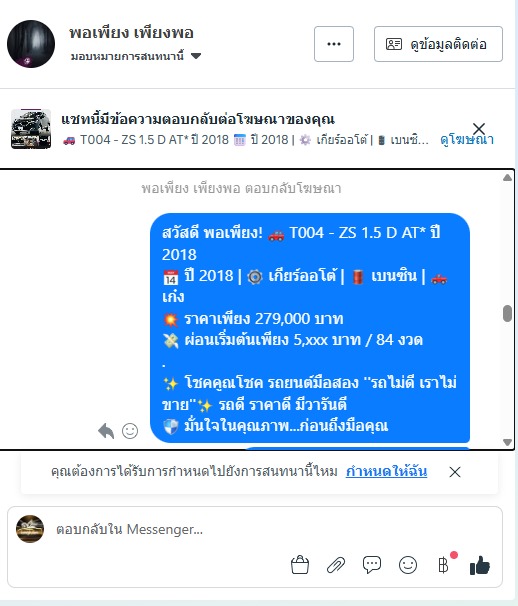Screen dimensions: 518x606
Task: Open emoji picker in the message composer
Action: point(408,565)
